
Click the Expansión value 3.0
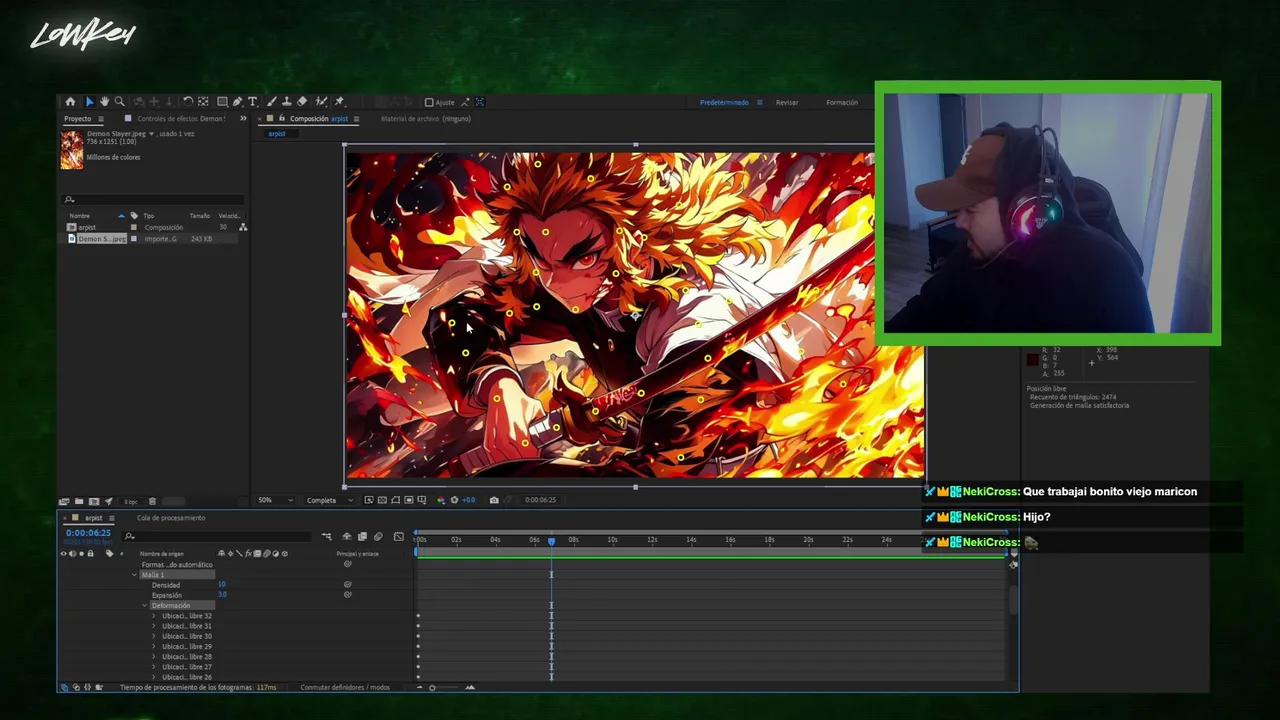222,594
